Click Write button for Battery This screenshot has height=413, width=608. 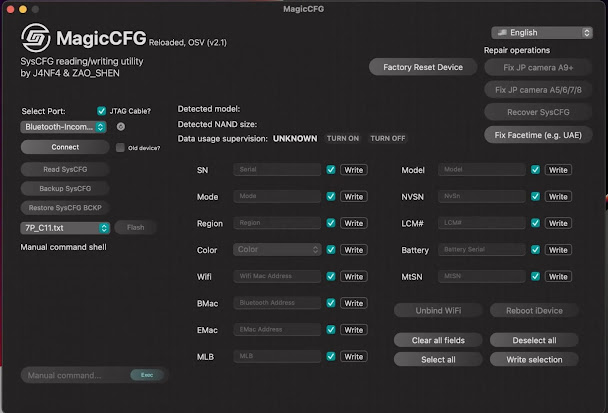(558, 250)
